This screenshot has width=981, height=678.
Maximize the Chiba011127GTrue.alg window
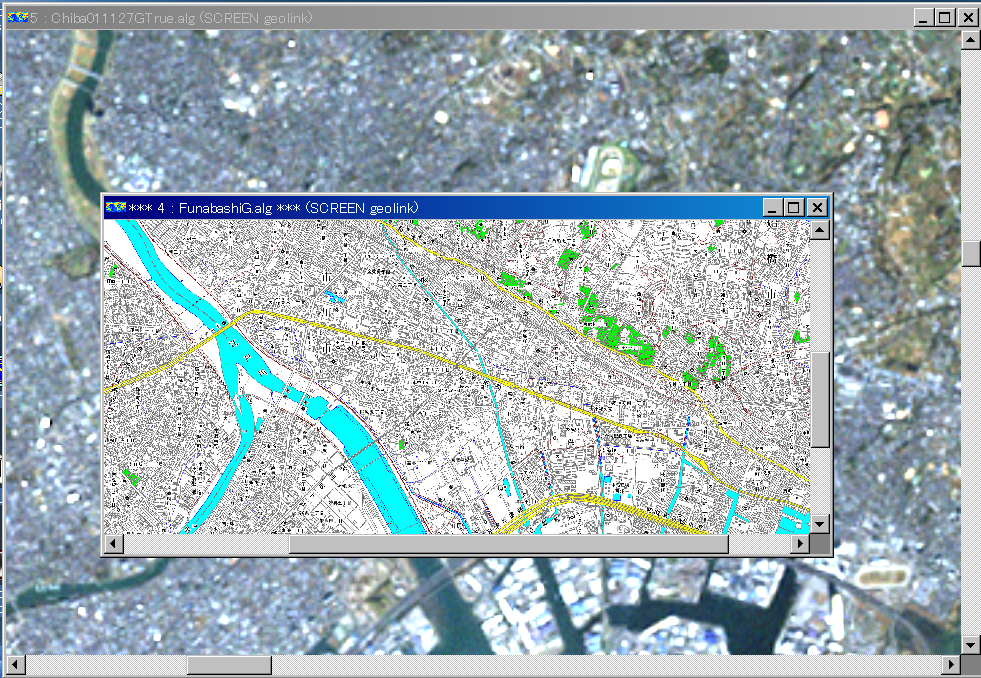coord(945,18)
